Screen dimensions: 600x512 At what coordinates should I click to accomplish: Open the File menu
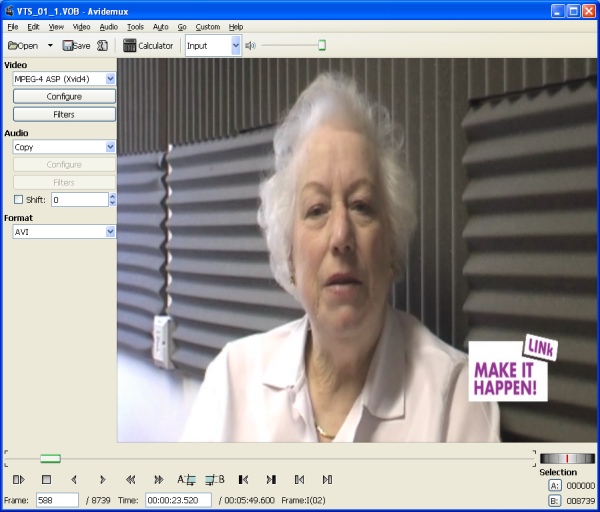(x=13, y=27)
